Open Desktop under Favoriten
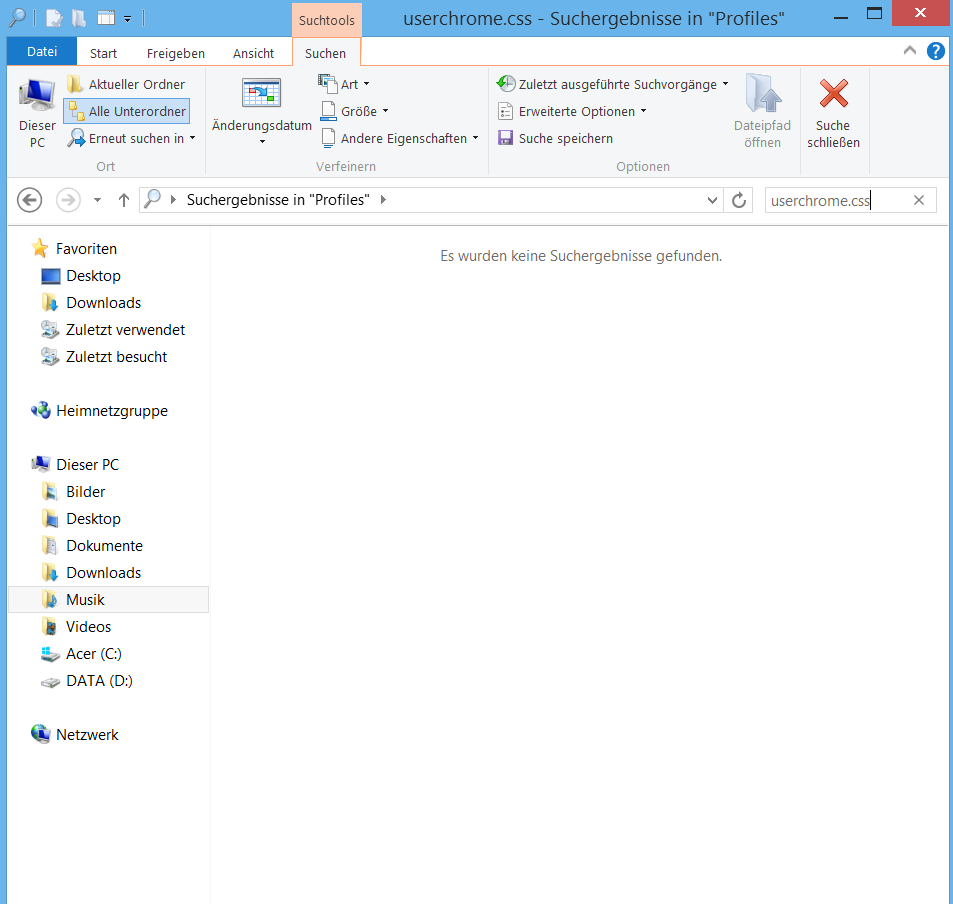 tap(93, 276)
